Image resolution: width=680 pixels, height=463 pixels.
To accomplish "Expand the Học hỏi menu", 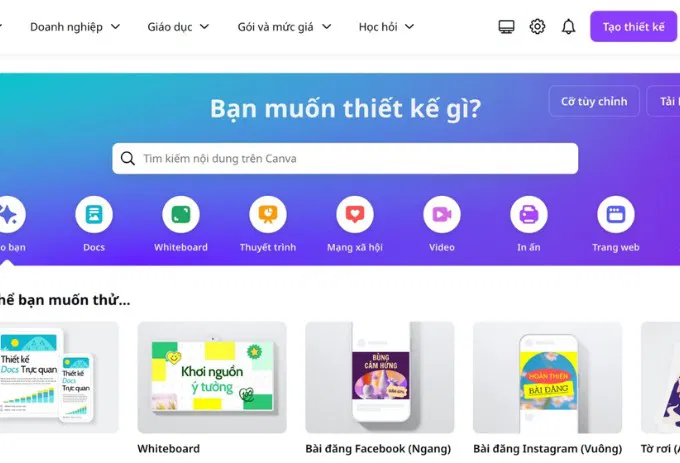I will click(x=386, y=27).
